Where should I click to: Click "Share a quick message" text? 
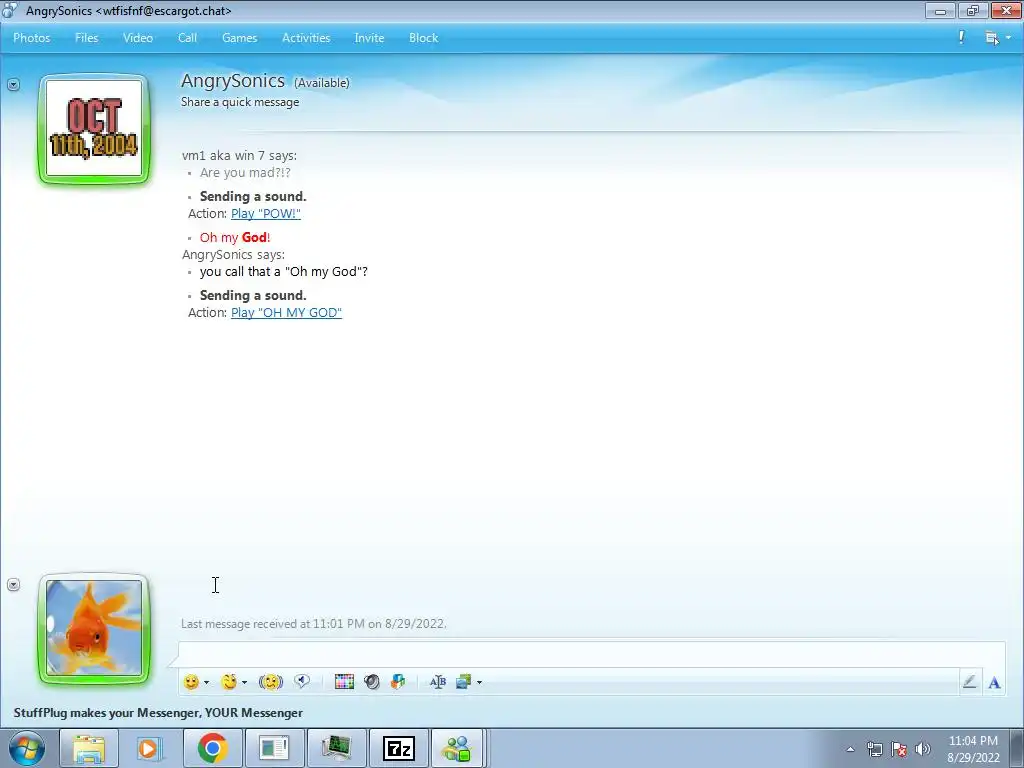click(240, 102)
